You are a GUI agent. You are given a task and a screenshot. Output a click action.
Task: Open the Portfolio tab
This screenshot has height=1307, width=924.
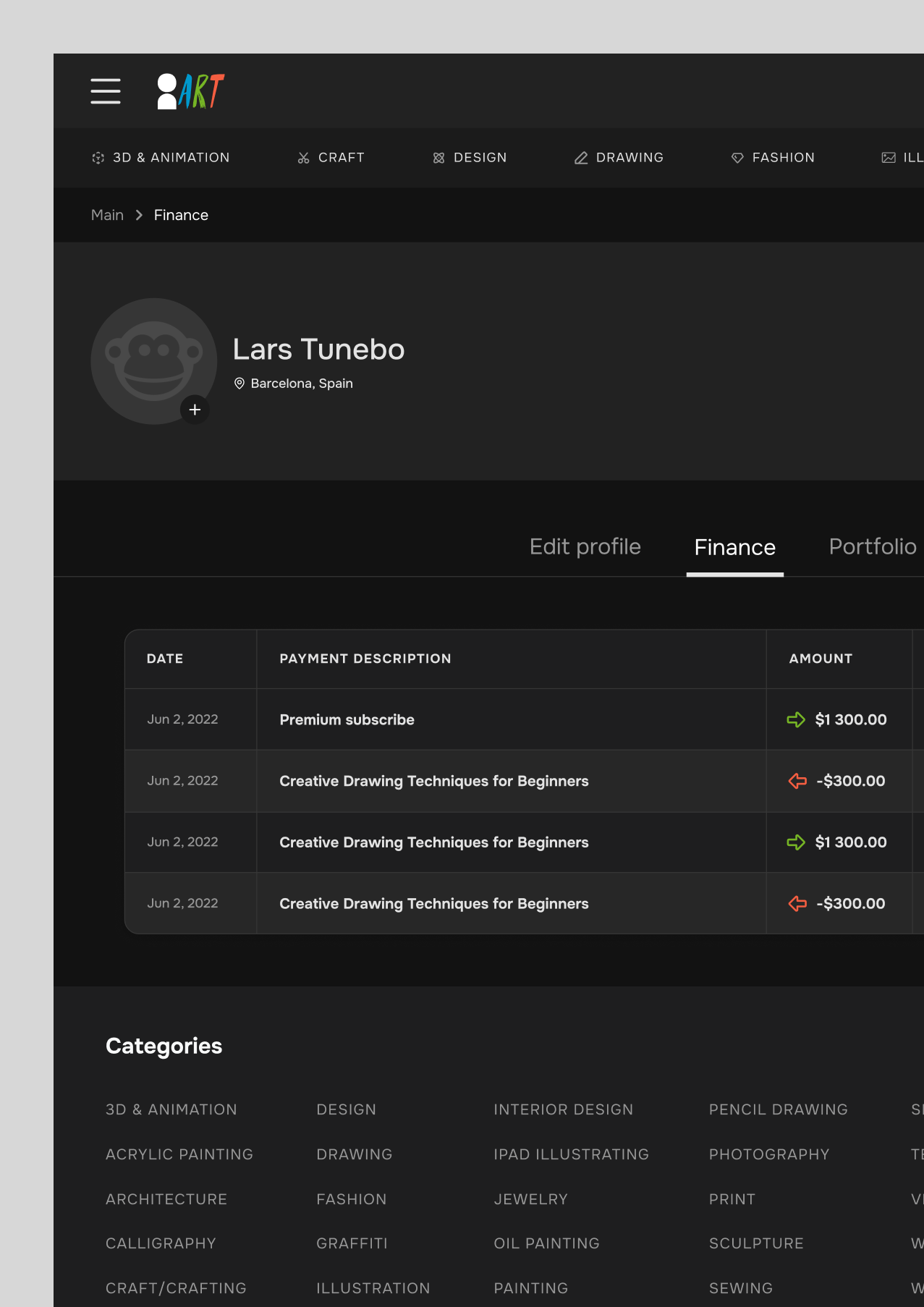click(872, 547)
